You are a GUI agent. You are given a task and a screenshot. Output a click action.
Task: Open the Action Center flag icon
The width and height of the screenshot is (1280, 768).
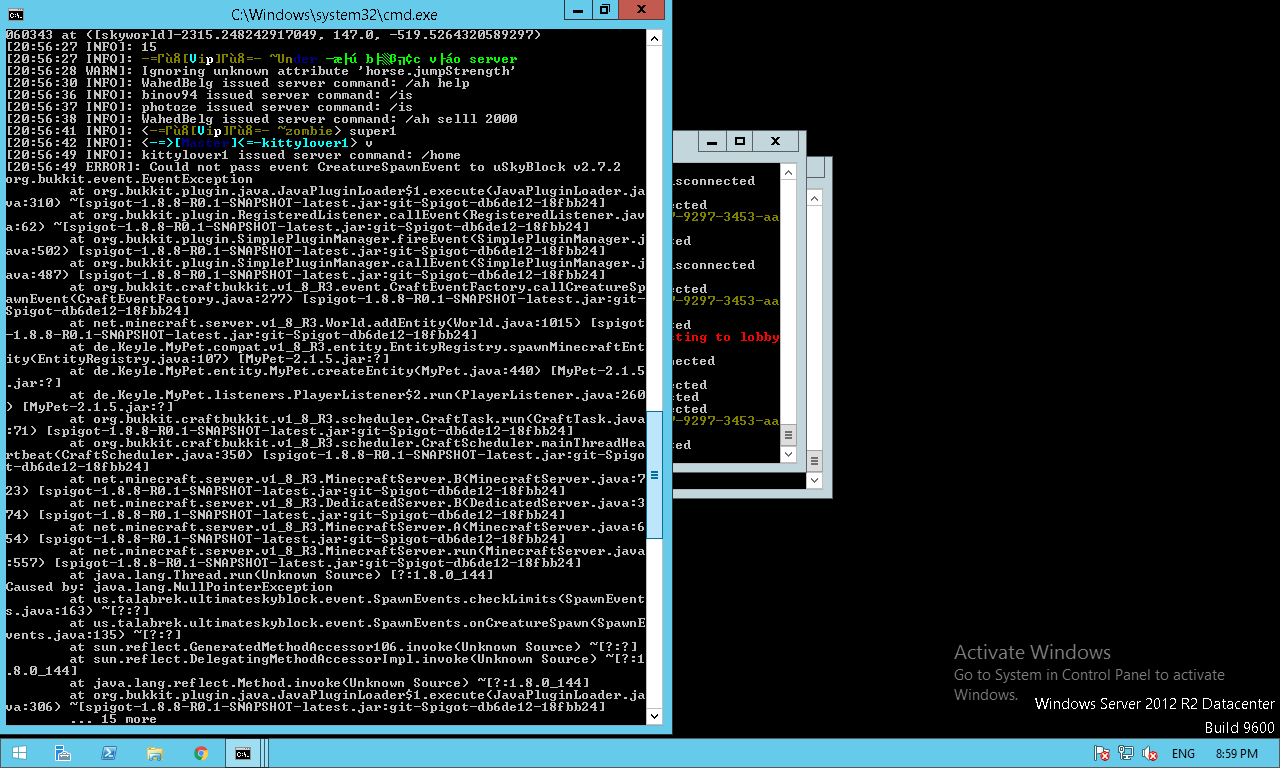tap(1101, 753)
